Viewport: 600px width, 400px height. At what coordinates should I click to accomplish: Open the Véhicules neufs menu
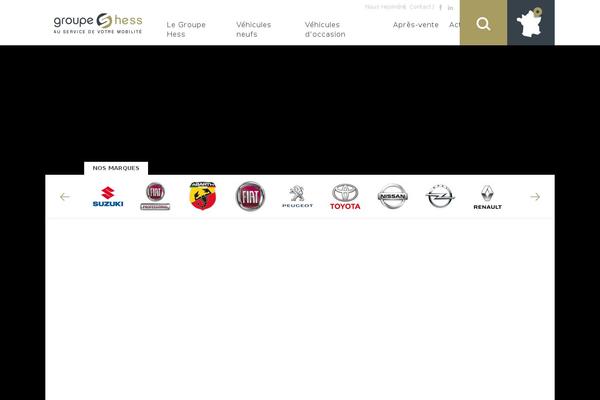[254, 29]
